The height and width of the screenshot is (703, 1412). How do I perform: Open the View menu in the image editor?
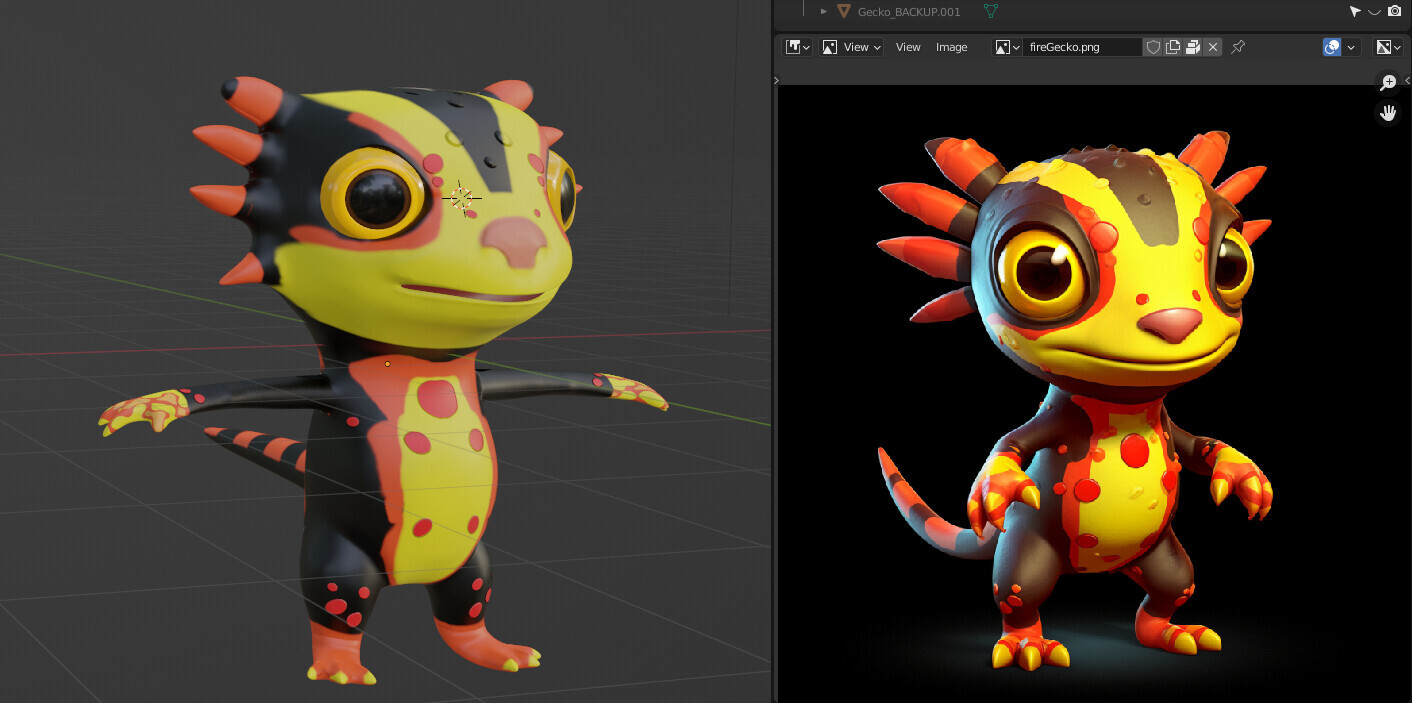click(x=908, y=46)
